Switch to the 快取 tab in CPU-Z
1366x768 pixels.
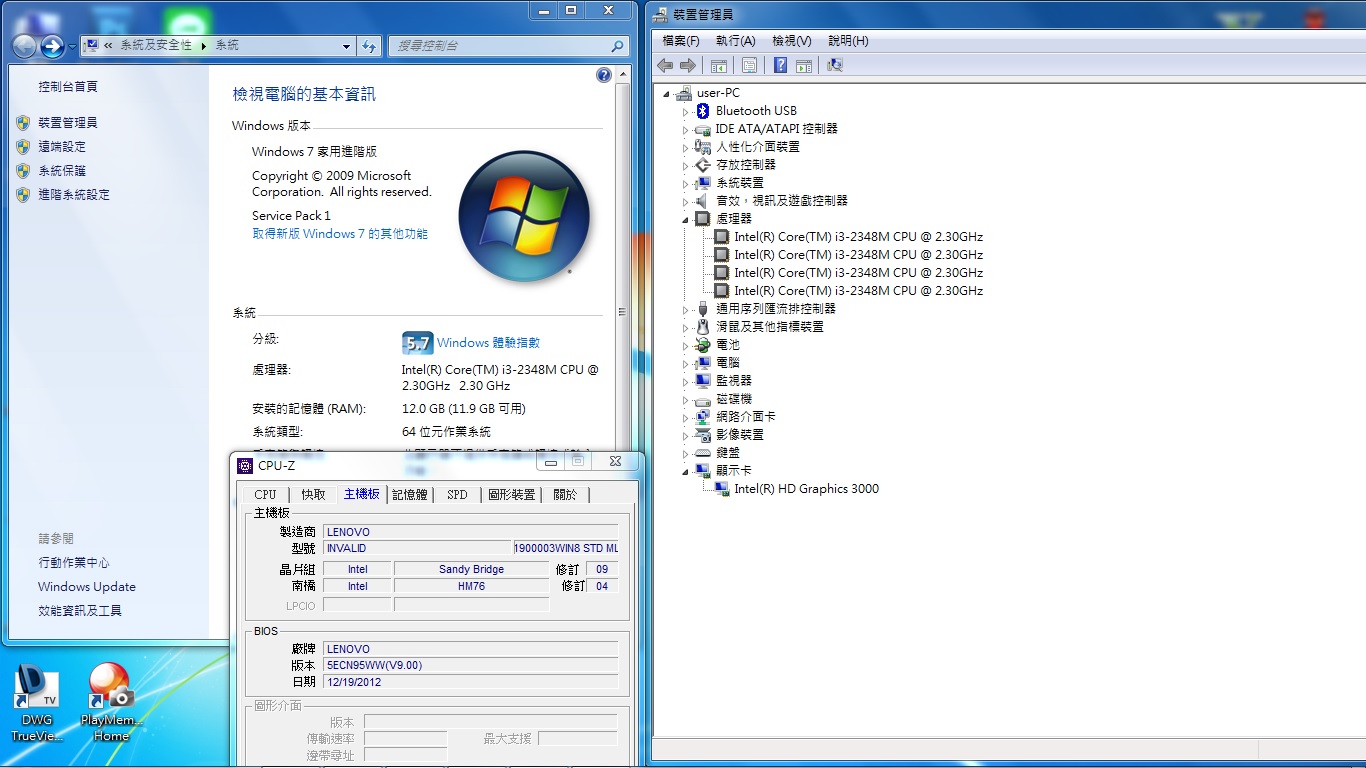[x=313, y=495]
